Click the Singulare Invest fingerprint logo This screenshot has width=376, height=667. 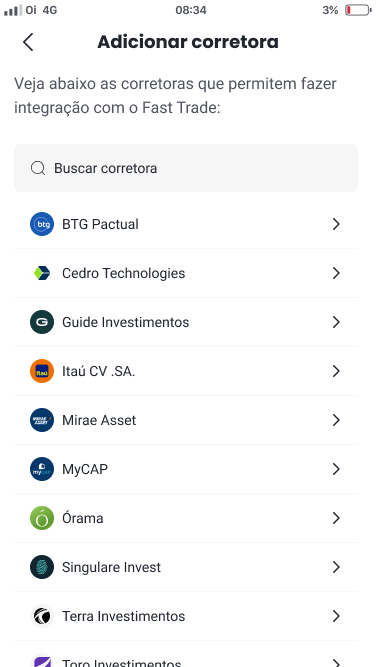[42, 567]
